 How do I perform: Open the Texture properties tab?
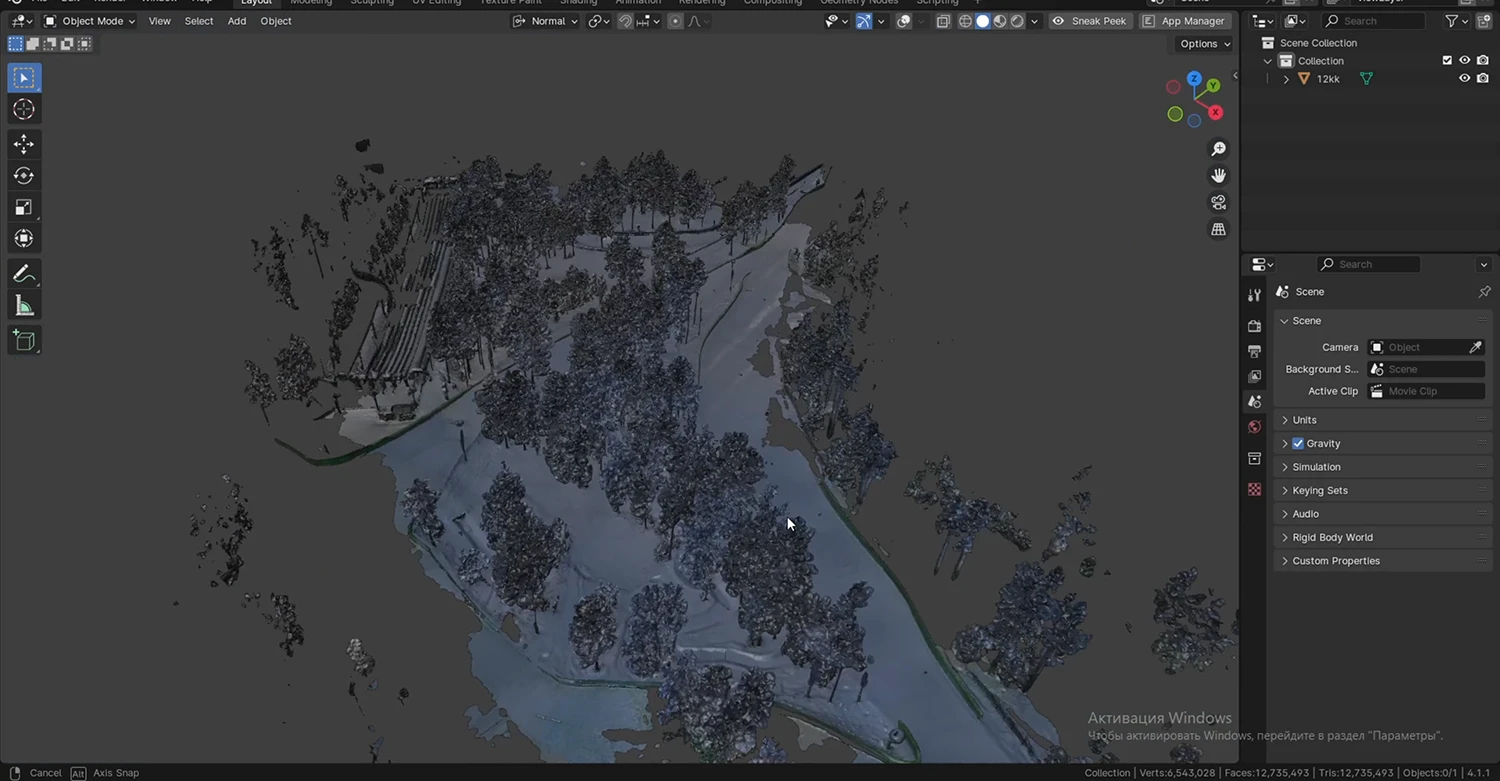[x=1254, y=489]
